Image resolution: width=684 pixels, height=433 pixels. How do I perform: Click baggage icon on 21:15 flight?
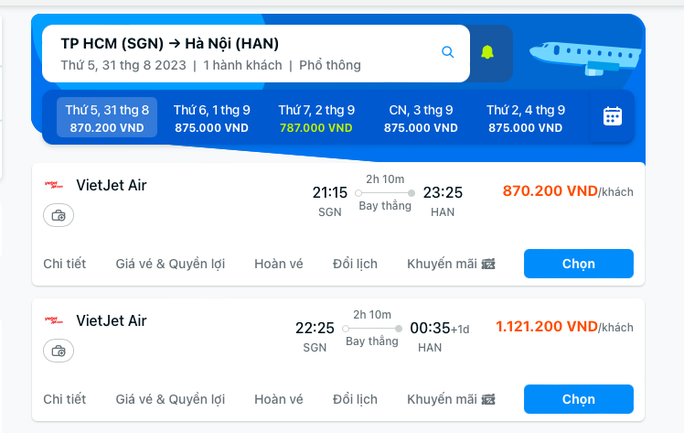click(58, 215)
